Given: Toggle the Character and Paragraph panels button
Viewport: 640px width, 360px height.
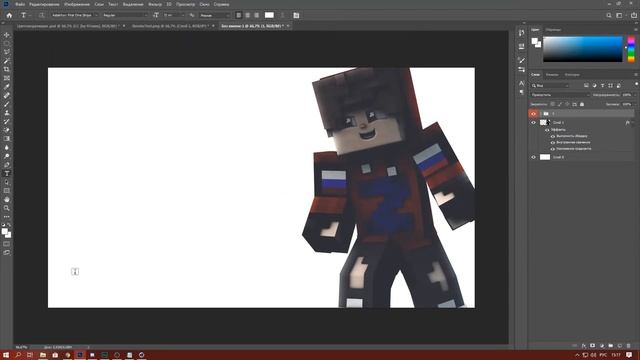Looking at the screenshot, I should 296,16.
